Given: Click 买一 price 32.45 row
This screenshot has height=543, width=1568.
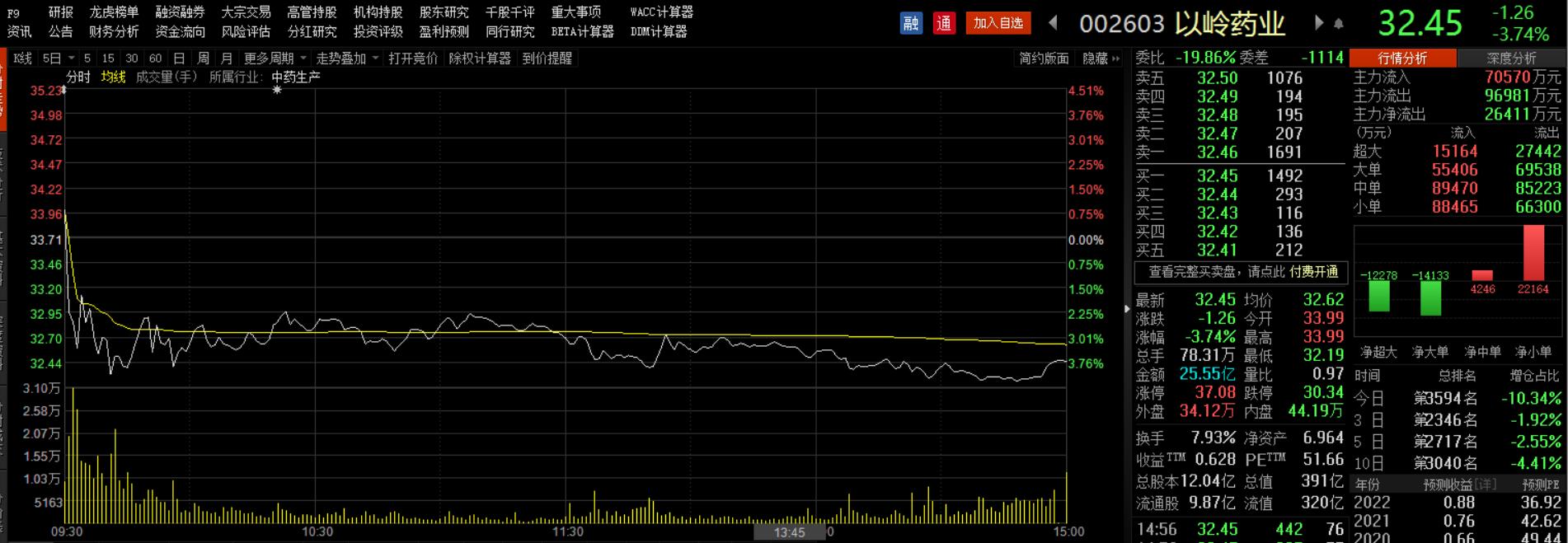Looking at the screenshot, I should [1240, 176].
